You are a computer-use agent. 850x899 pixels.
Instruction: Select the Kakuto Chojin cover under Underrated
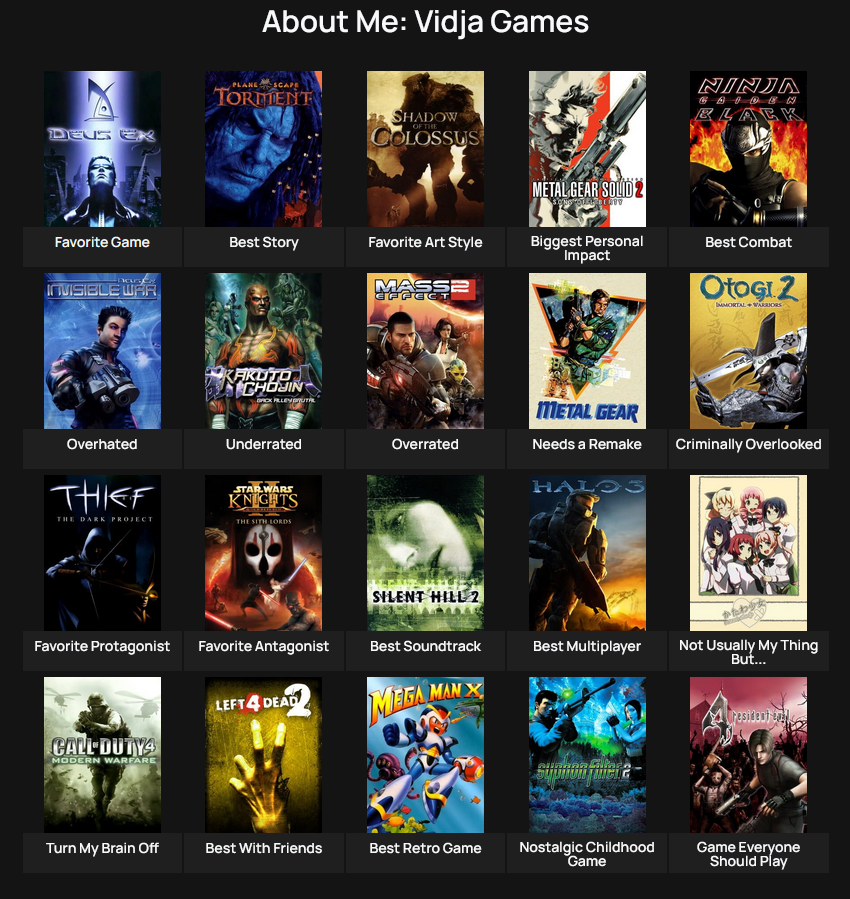point(263,351)
